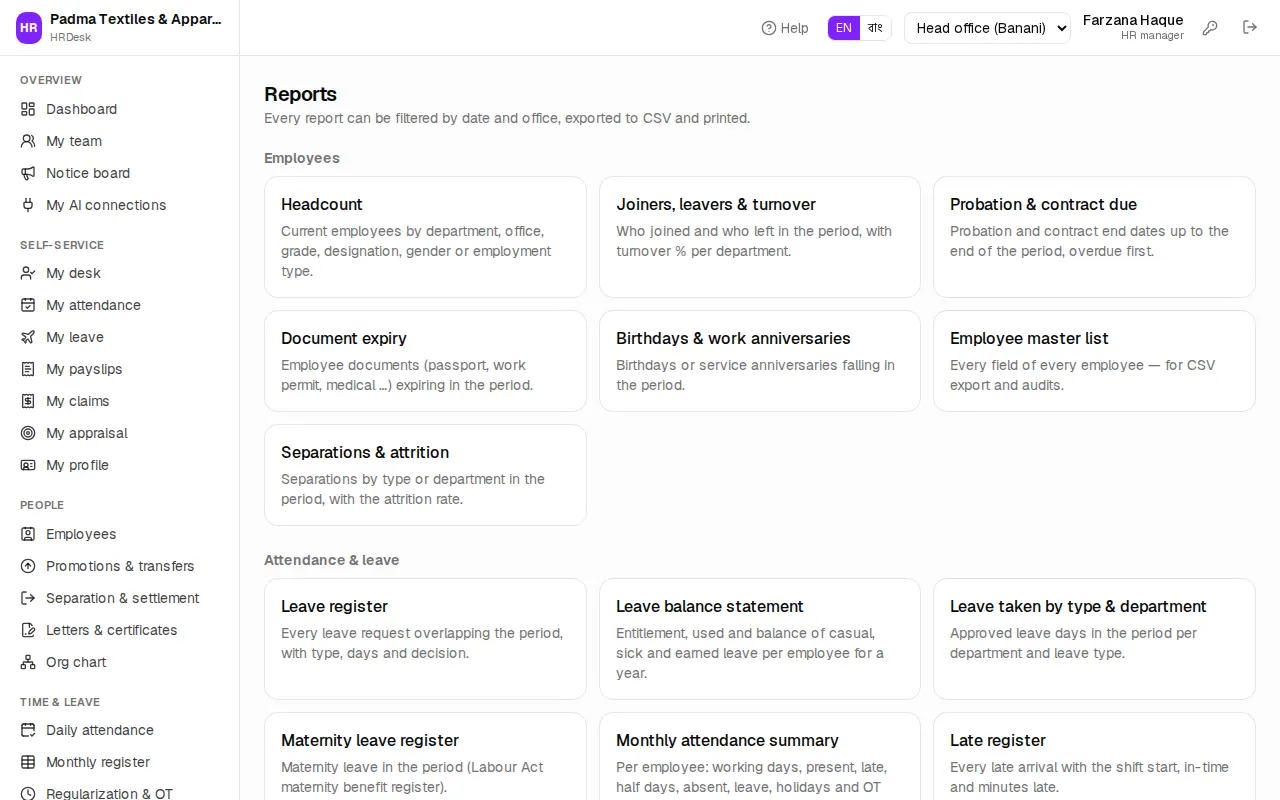This screenshot has width=1280, height=800.
Task: Click the My claims receipt icon
Action: [28, 401]
